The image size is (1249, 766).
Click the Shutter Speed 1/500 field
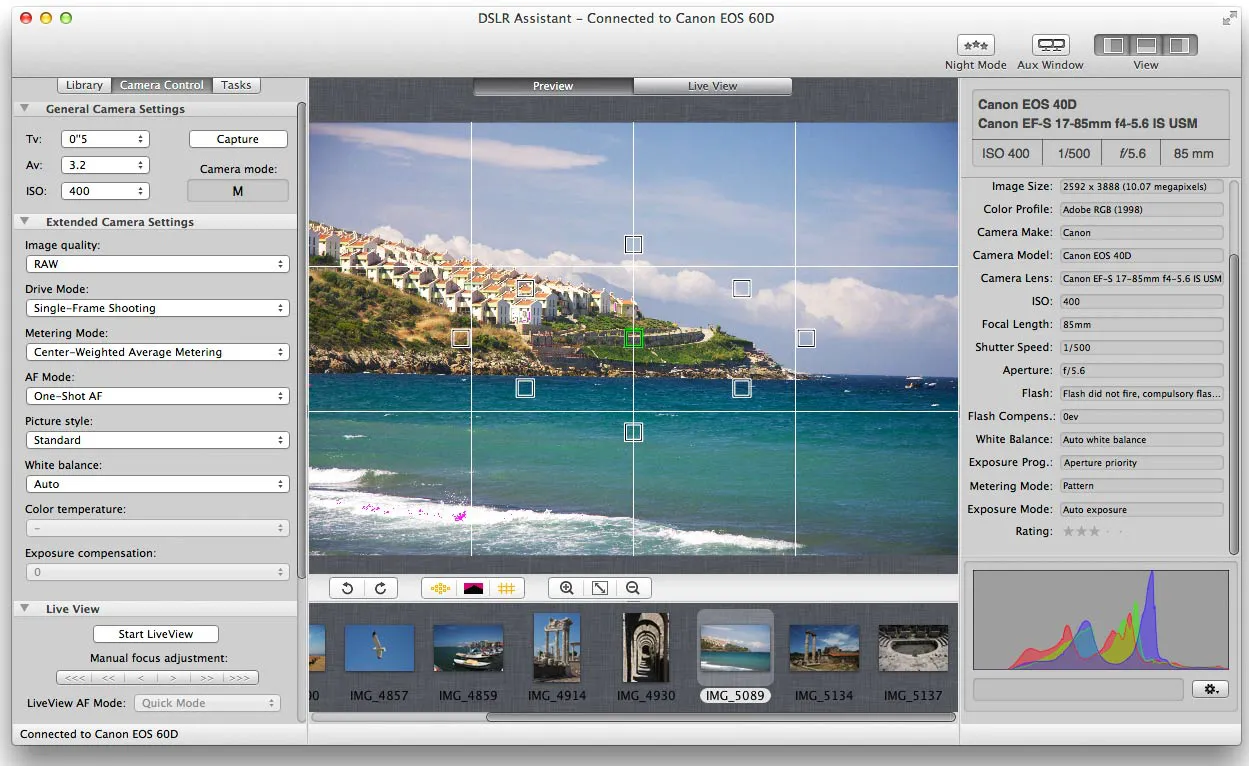(1141, 348)
